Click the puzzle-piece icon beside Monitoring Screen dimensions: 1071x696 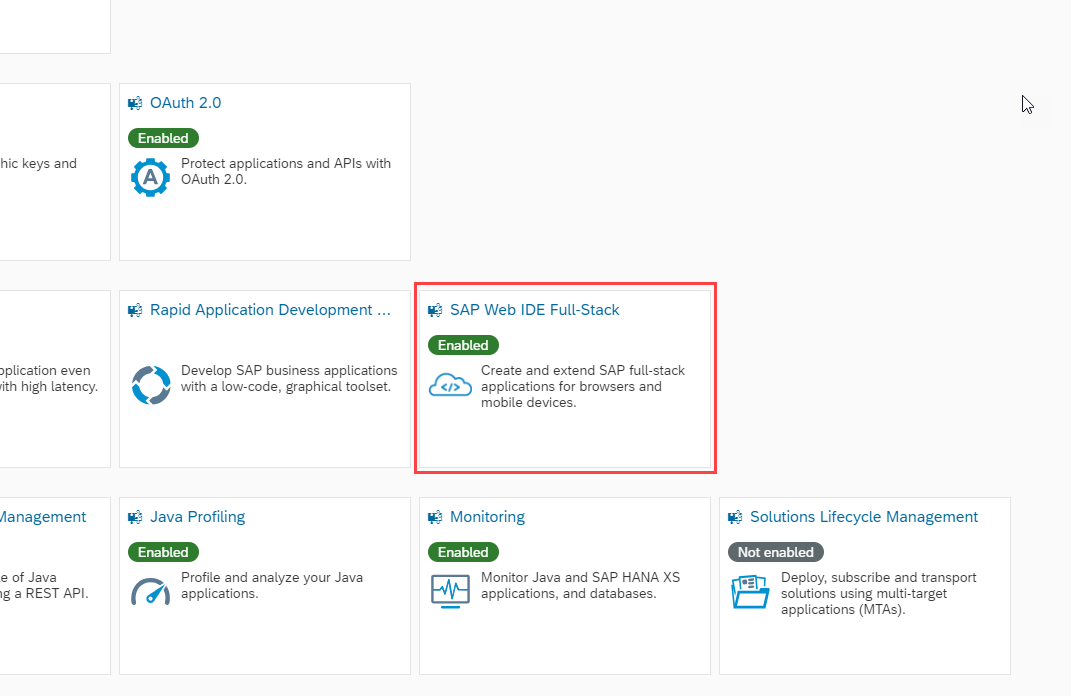pyautogui.click(x=435, y=517)
